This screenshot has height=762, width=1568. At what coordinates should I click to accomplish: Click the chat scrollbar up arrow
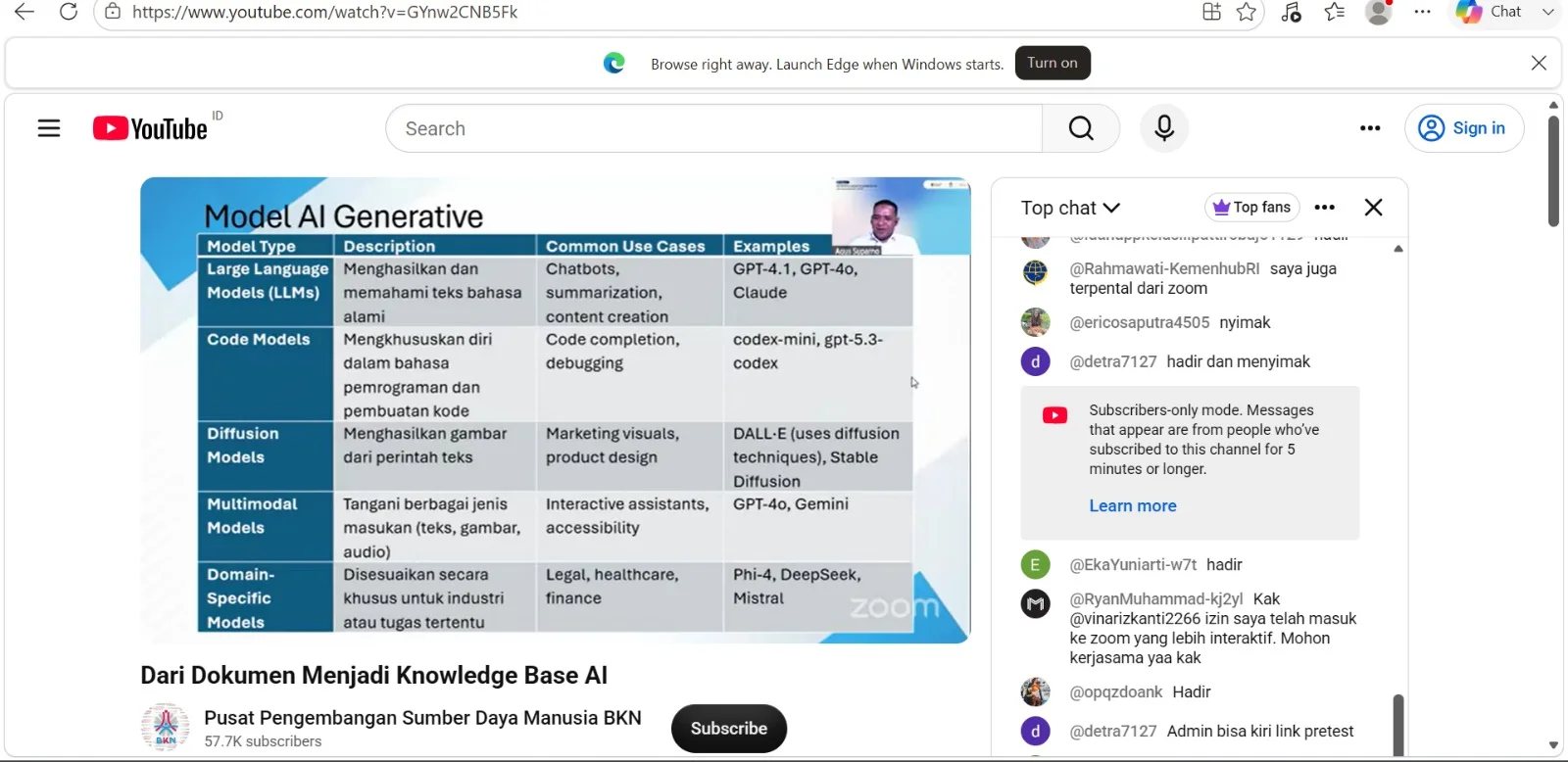[1398, 249]
